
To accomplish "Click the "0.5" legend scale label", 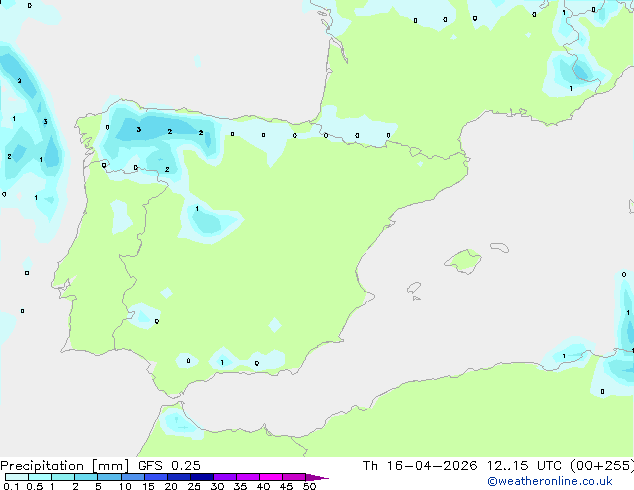I will [x=35, y=486].
